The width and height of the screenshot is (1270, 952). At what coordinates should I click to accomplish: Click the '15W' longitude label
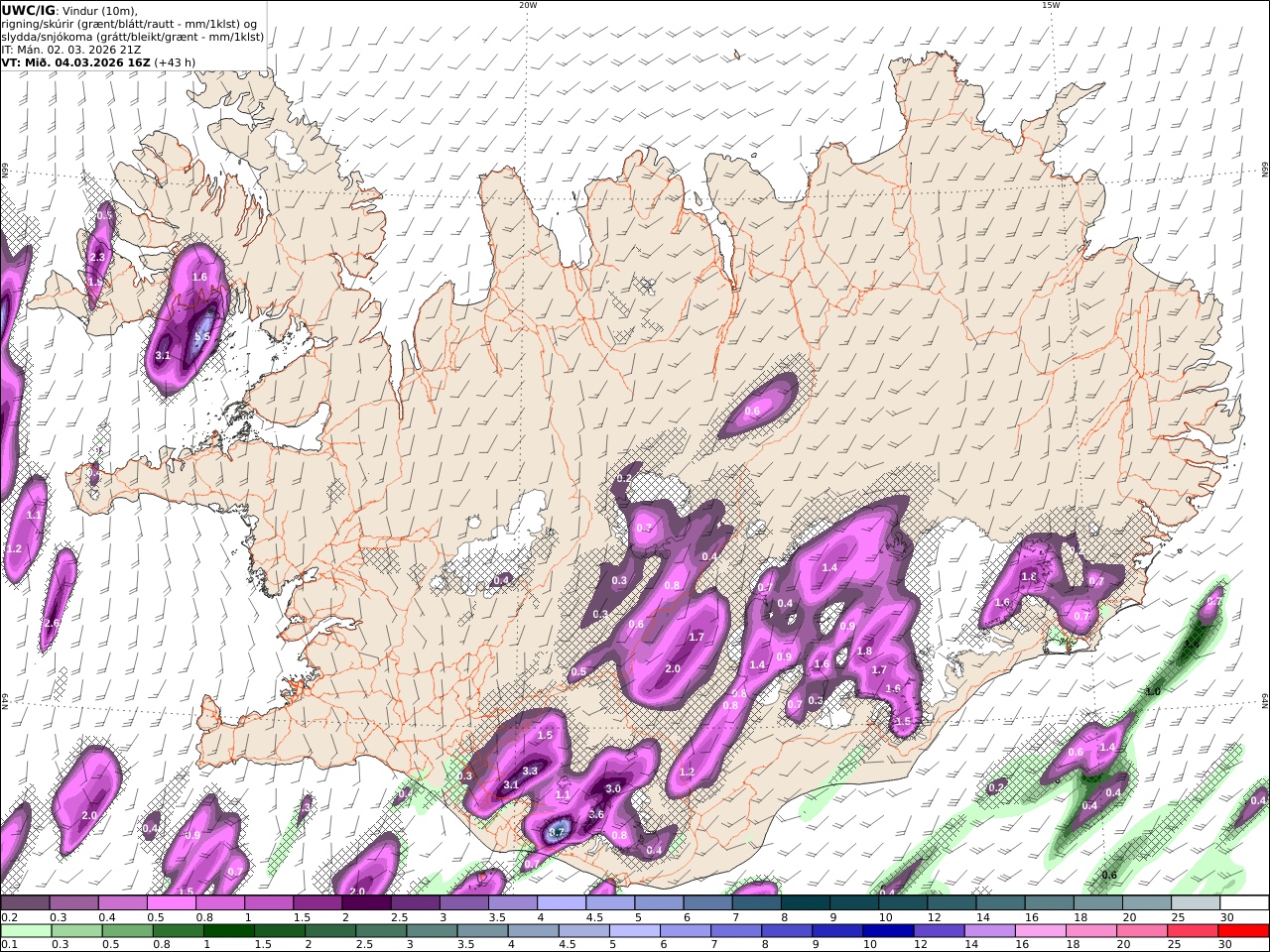click(x=1051, y=4)
